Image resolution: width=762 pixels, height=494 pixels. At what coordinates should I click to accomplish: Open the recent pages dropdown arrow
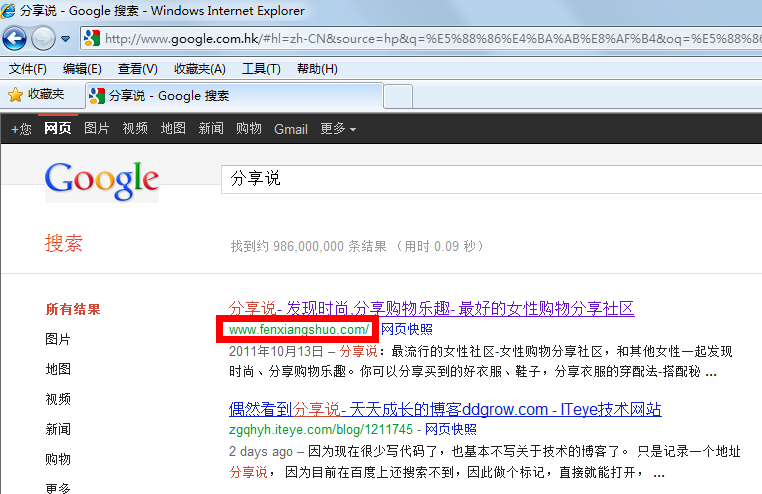click(66, 39)
